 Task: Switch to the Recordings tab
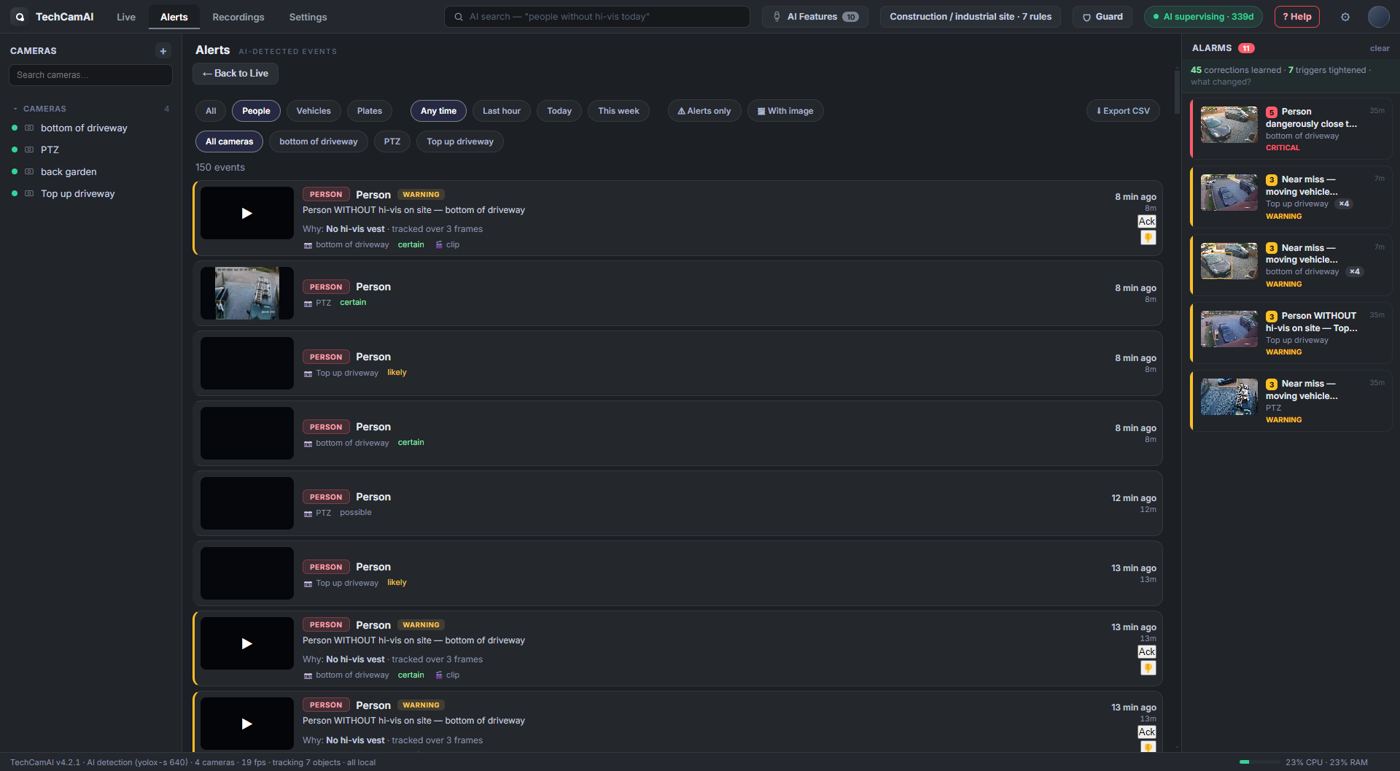(x=238, y=17)
